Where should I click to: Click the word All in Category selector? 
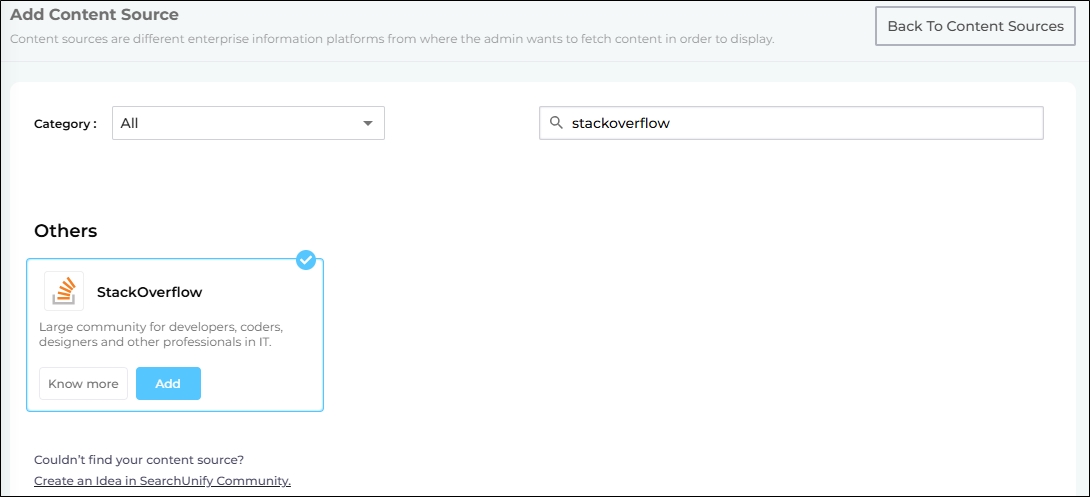point(130,123)
